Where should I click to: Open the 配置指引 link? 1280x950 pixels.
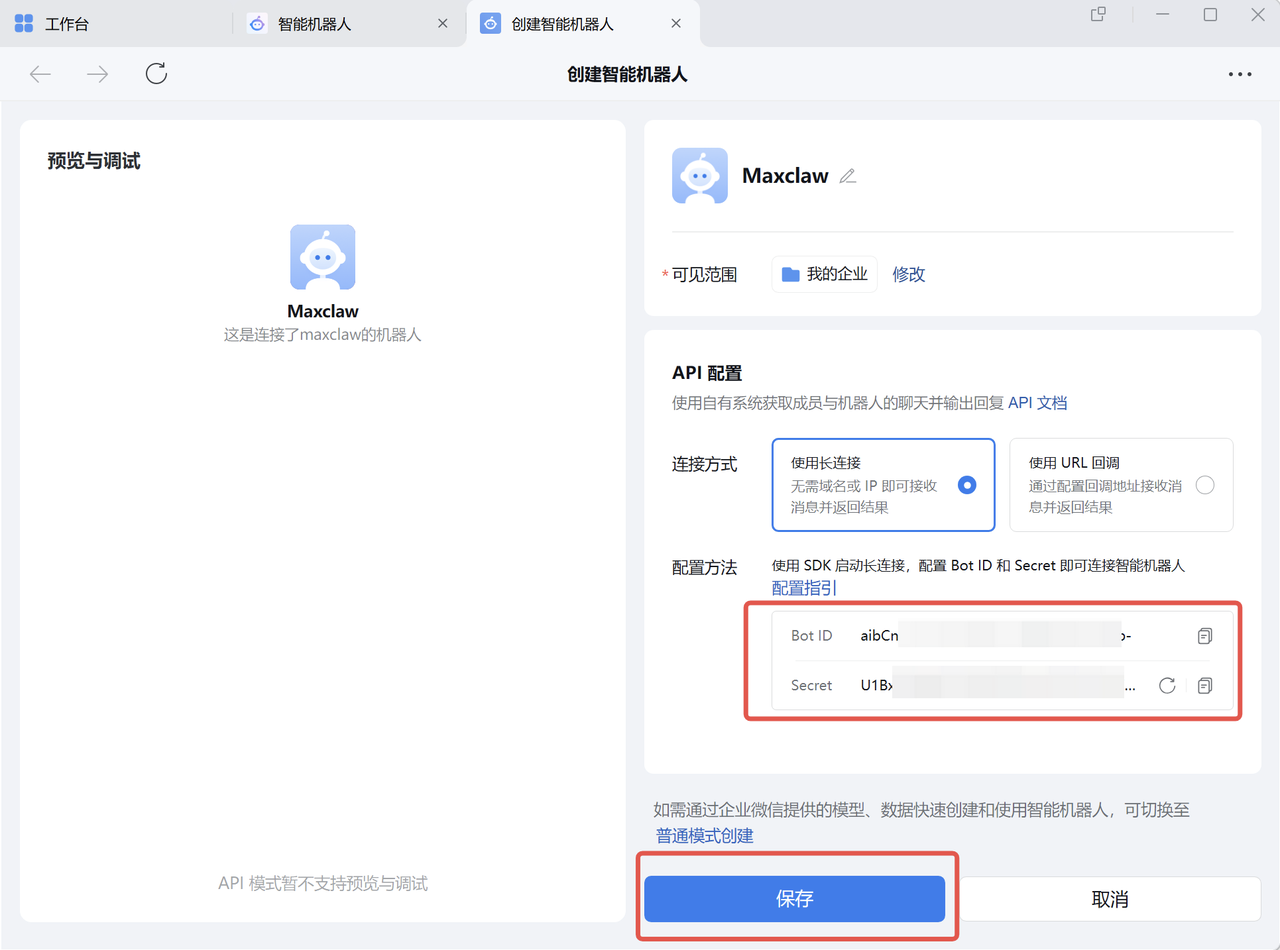[x=804, y=588]
